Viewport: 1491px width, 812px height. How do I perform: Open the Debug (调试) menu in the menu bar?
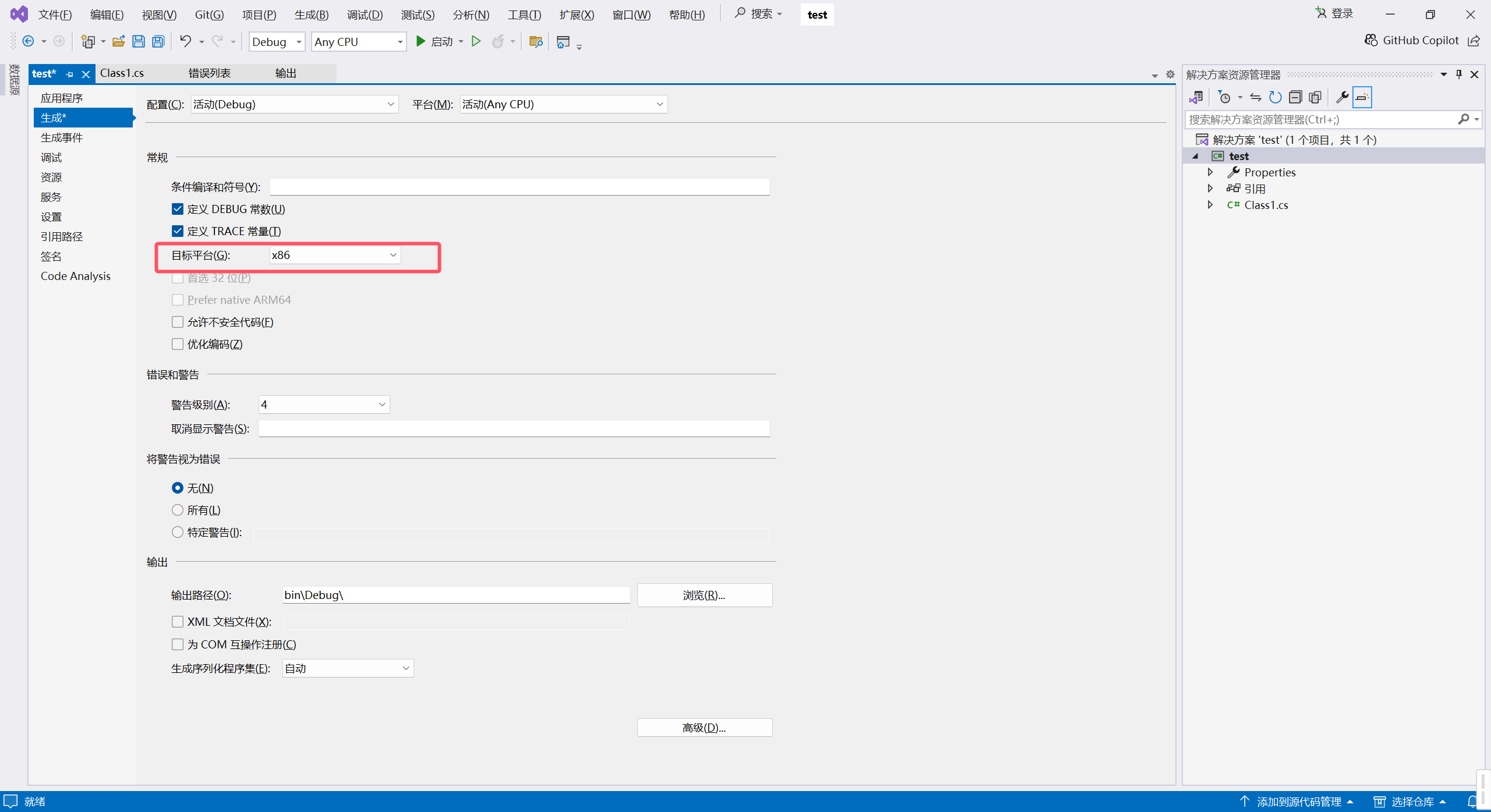(365, 15)
